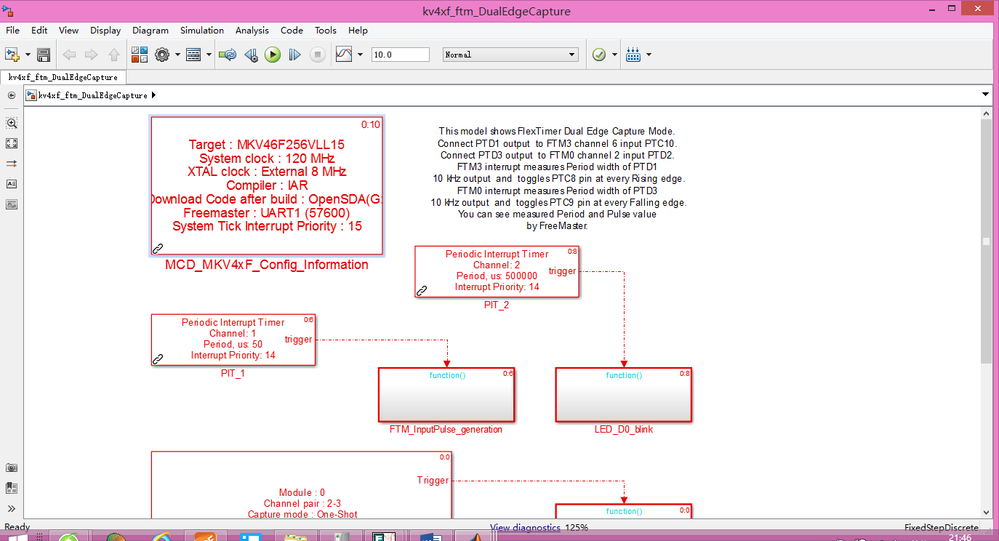Click the Model Advisor checkmark icon
The height and width of the screenshot is (541, 999).
coord(599,55)
